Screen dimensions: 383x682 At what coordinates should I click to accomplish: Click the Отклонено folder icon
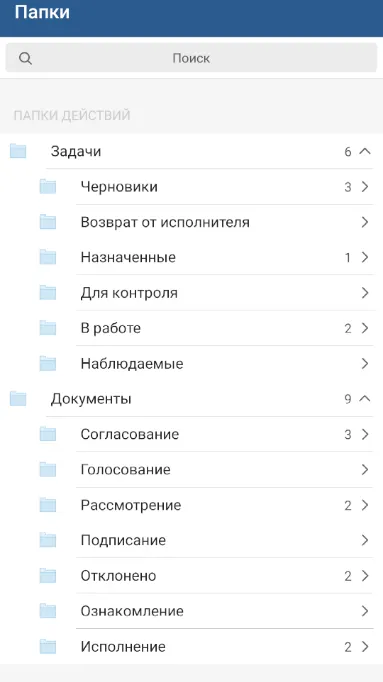48,576
